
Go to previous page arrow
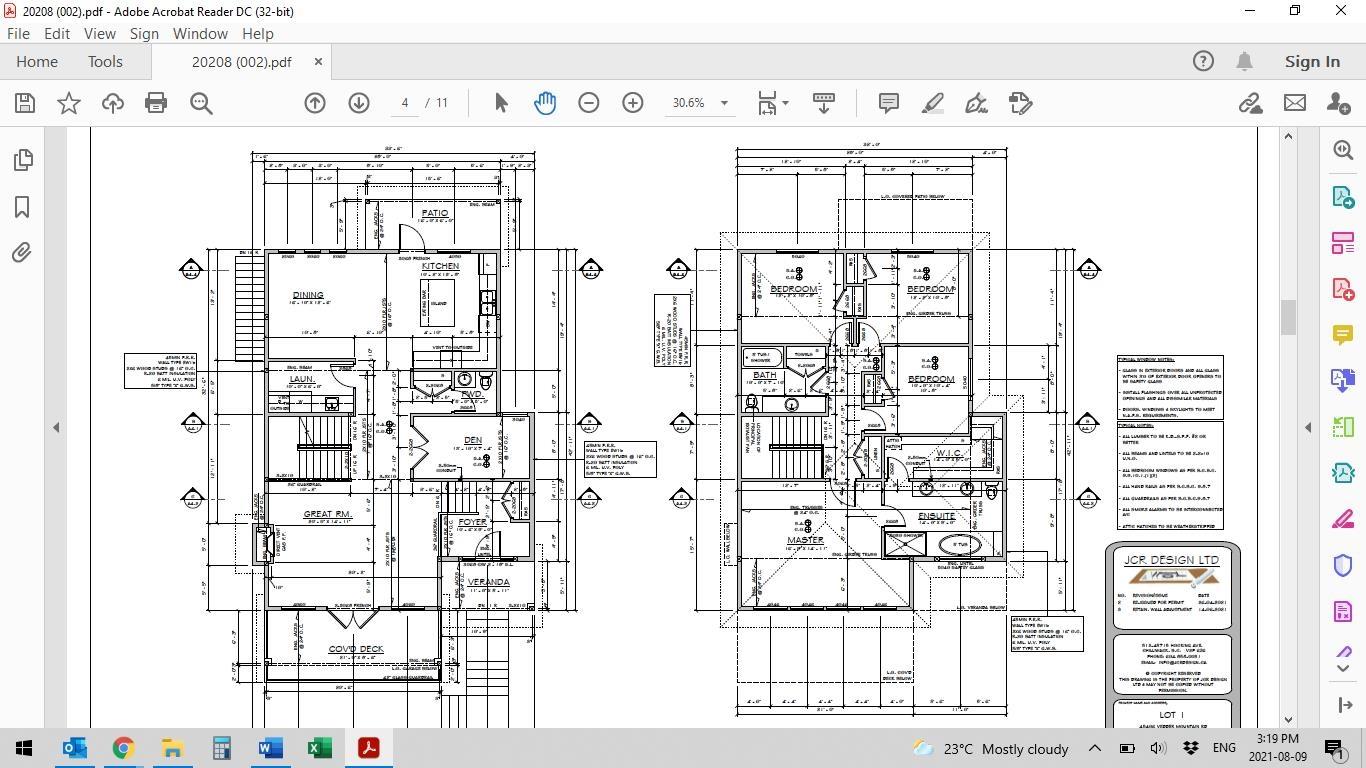(315, 103)
